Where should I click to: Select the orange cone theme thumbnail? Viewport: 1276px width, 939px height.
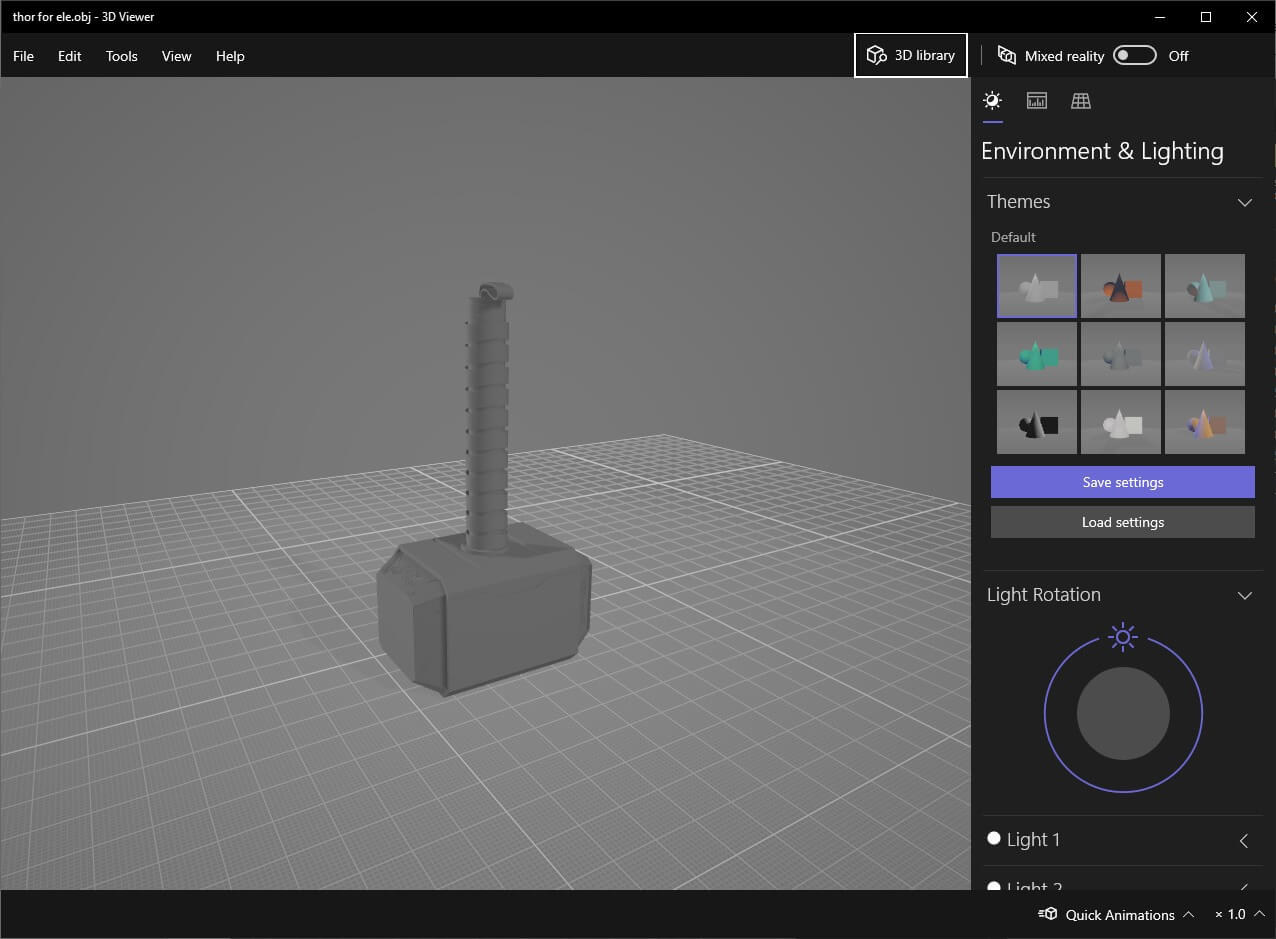pyautogui.click(x=1121, y=286)
